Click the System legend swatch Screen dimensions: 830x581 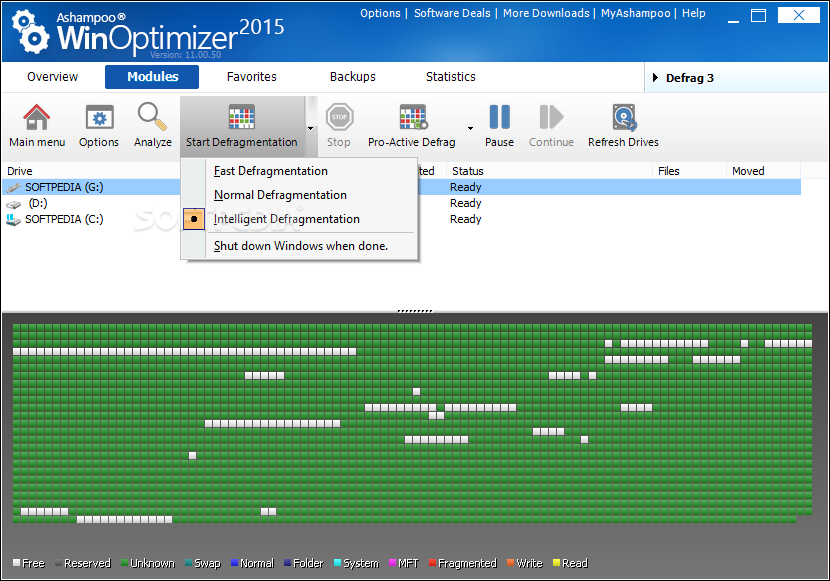point(338,562)
